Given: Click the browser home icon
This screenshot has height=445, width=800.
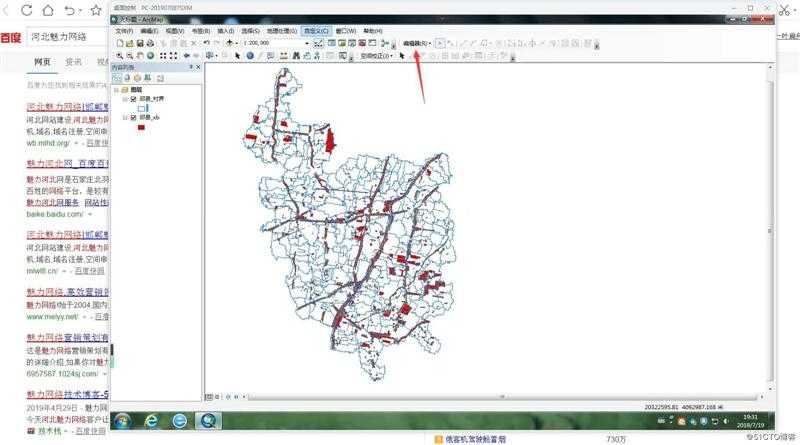Looking at the screenshot, I should (47, 10).
